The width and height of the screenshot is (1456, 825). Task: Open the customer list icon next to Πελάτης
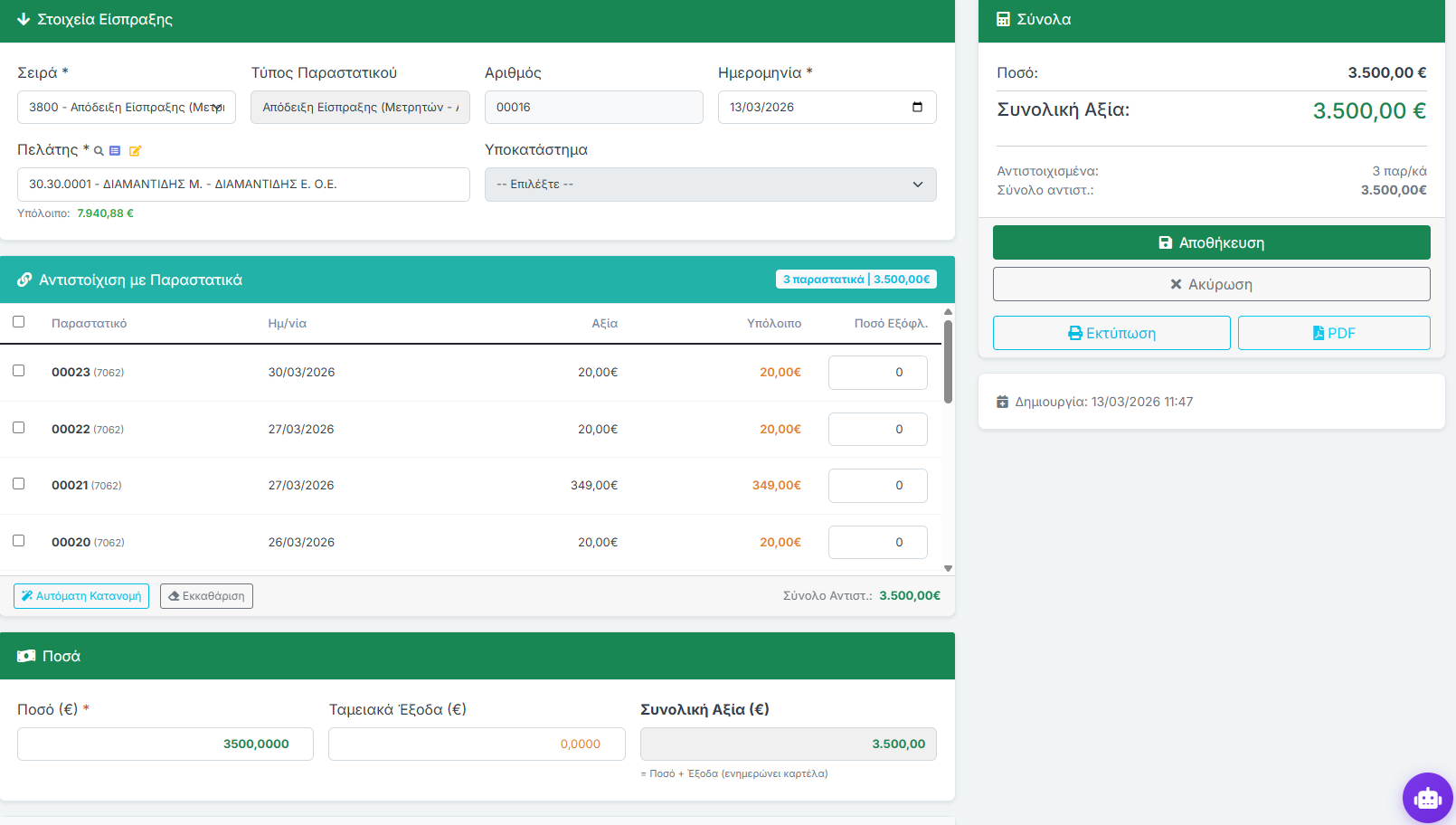(x=115, y=151)
